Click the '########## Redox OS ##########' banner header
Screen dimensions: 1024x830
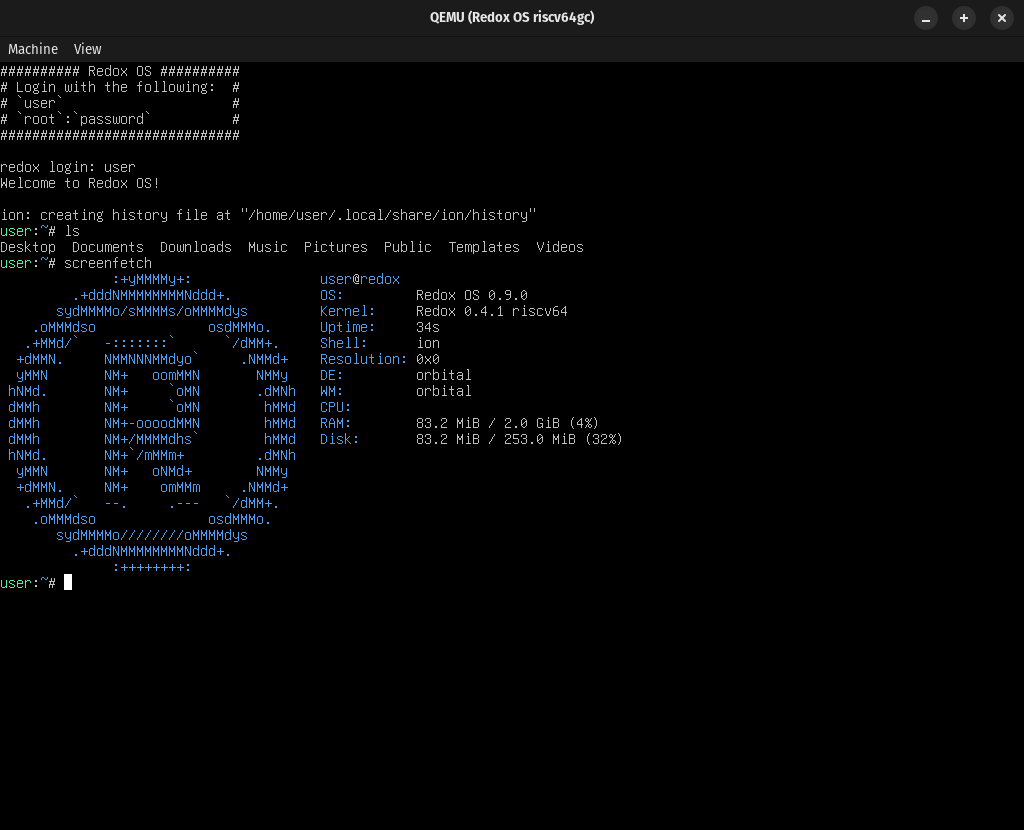pos(120,71)
